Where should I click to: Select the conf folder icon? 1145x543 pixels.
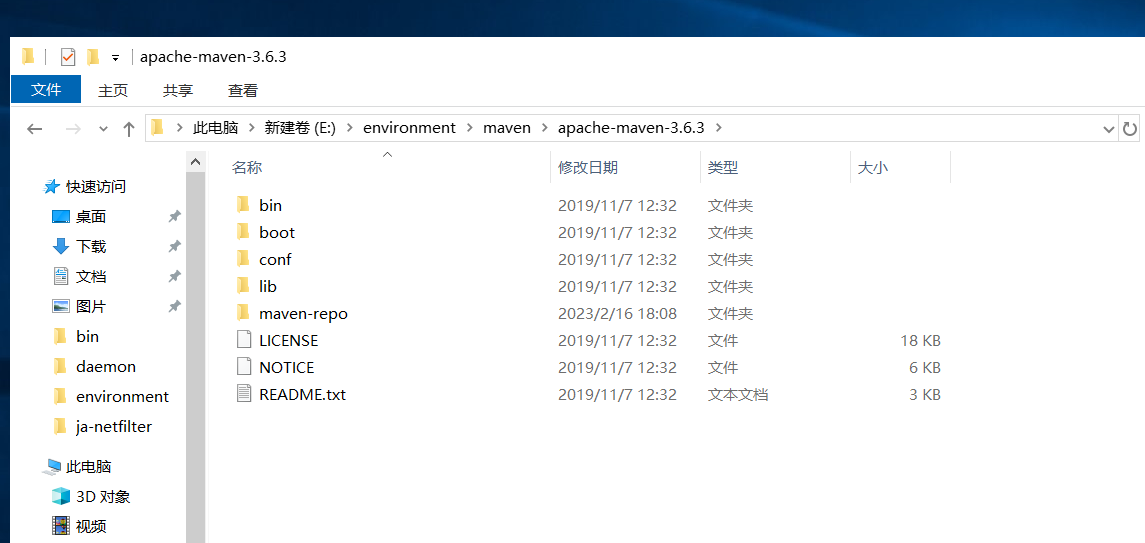click(x=244, y=259)
